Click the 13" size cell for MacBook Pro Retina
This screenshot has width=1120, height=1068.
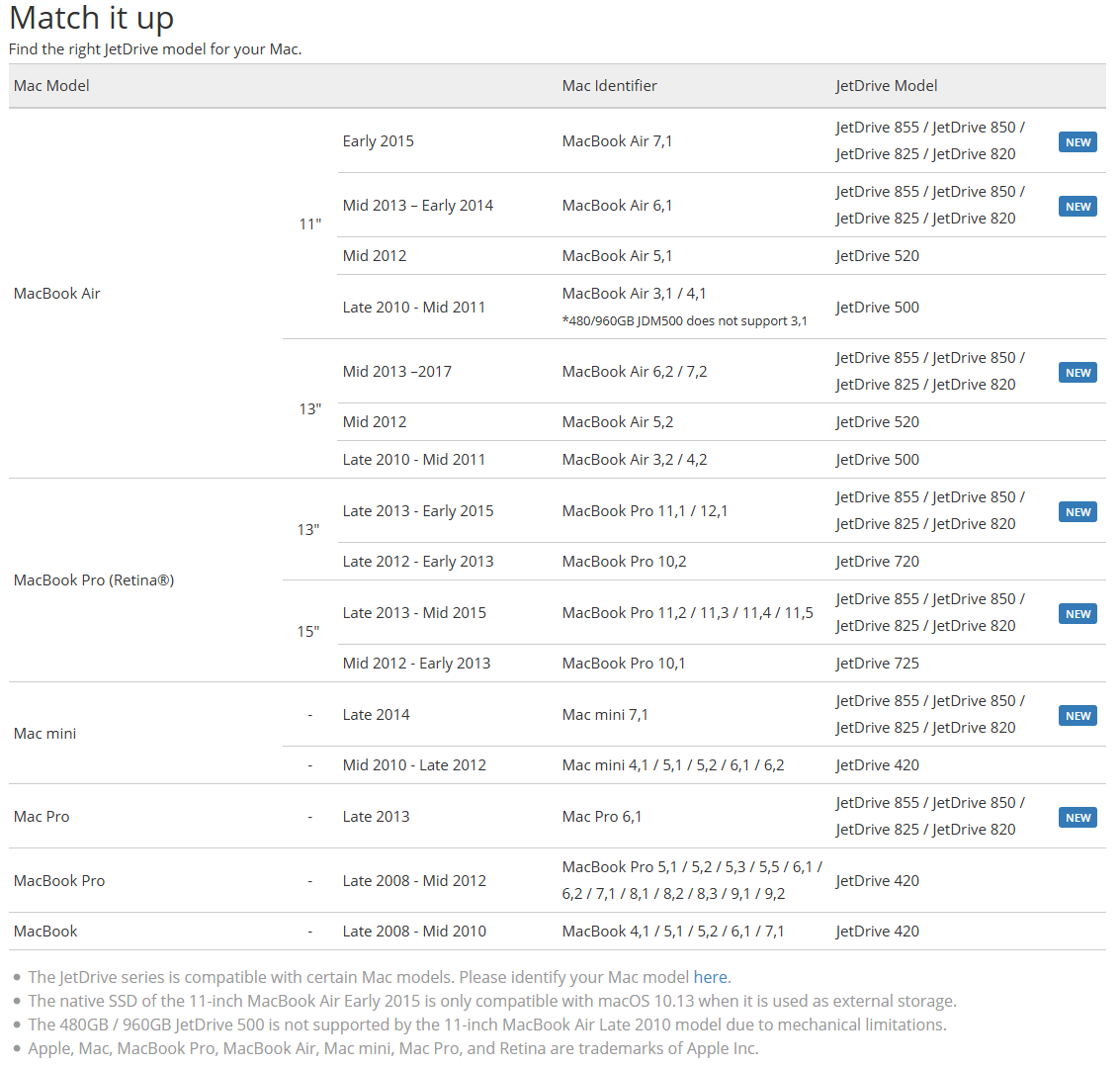[x=308, y=530]
